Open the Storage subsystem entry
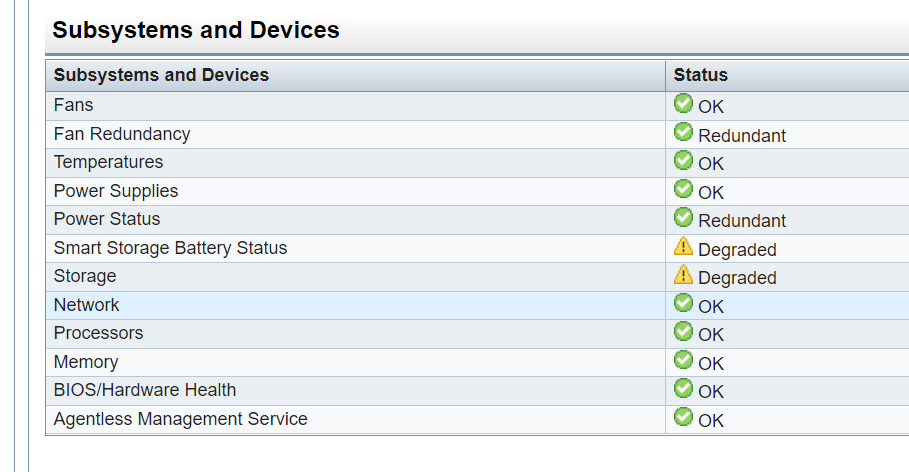909x472 pixels. [x=85, y=276]
